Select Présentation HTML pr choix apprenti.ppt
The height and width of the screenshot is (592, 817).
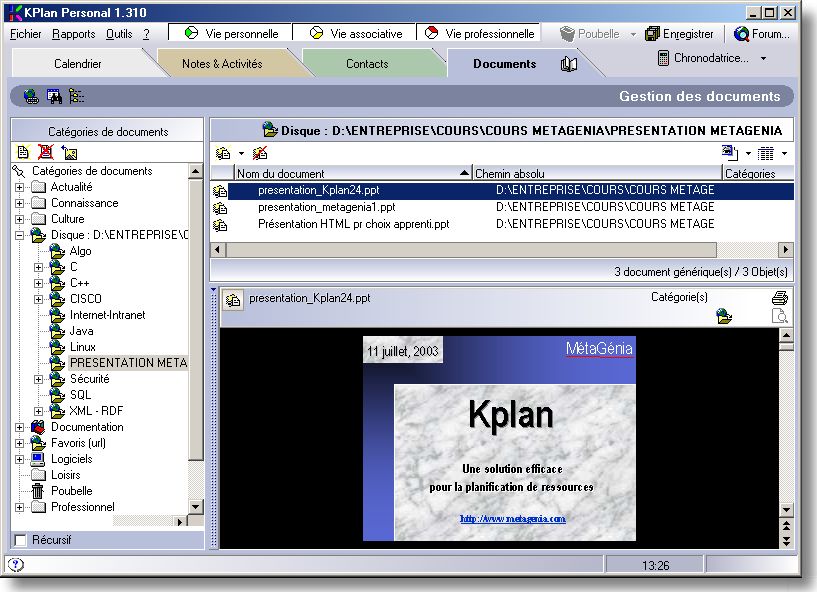point(354,225)
